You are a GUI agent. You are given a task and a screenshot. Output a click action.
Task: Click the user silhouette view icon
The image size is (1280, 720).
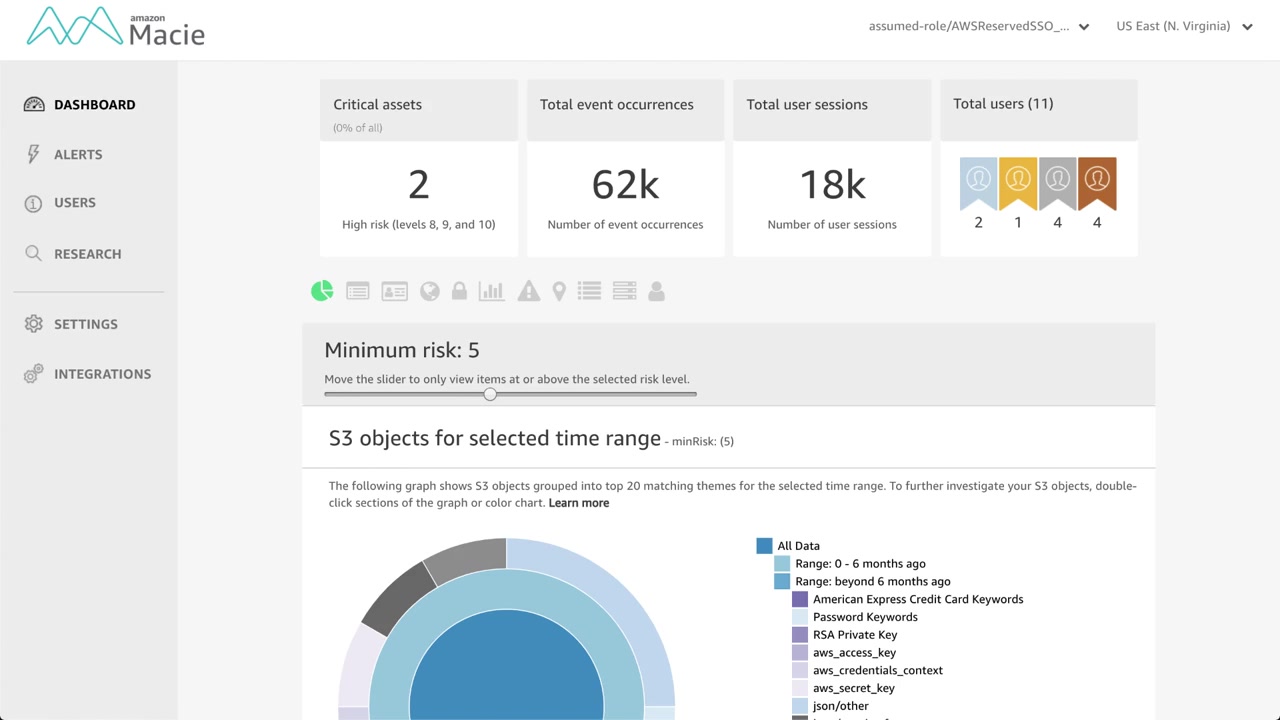point(656,291)
